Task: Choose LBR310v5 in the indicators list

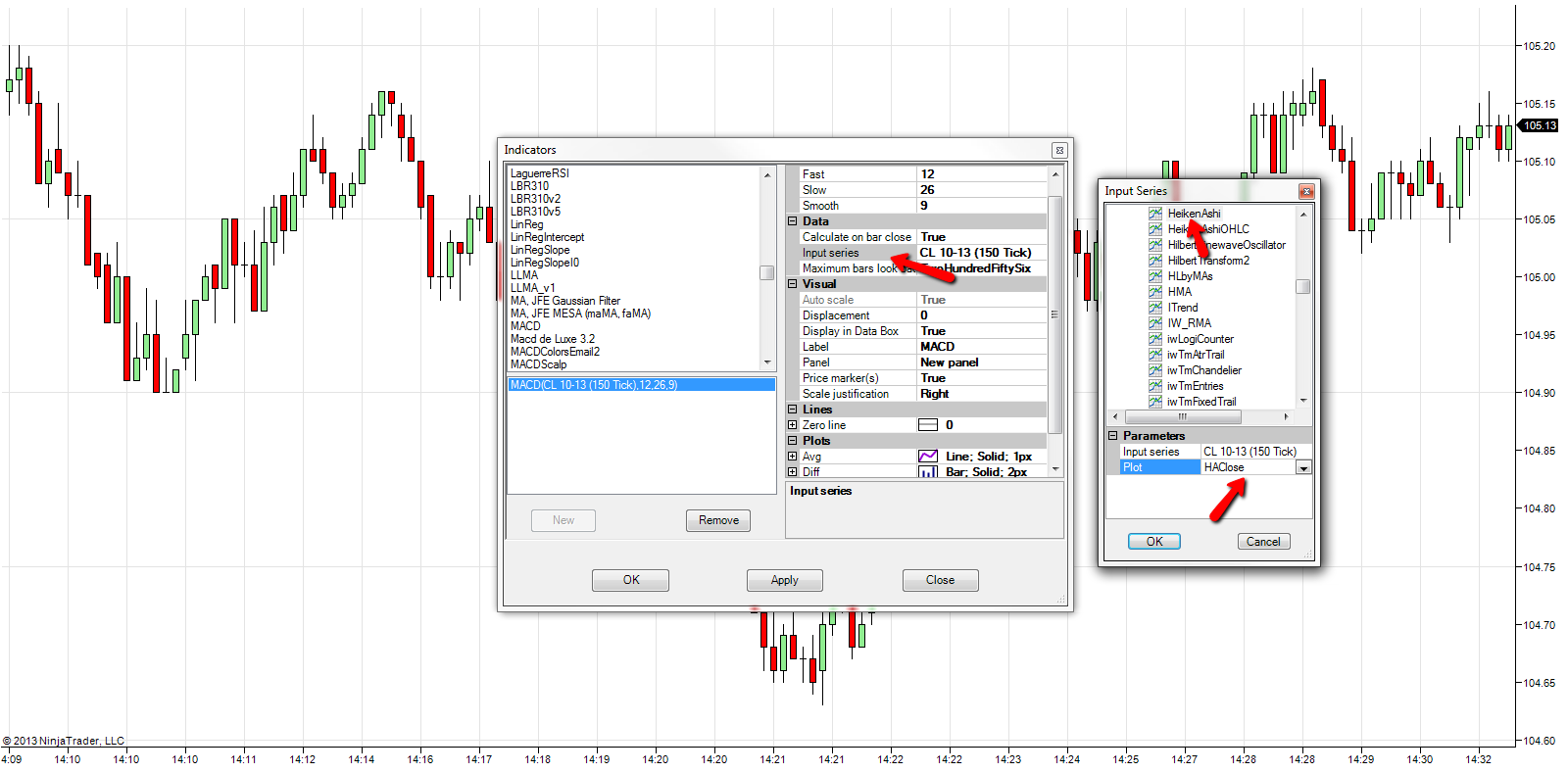Action: [535, 212]
